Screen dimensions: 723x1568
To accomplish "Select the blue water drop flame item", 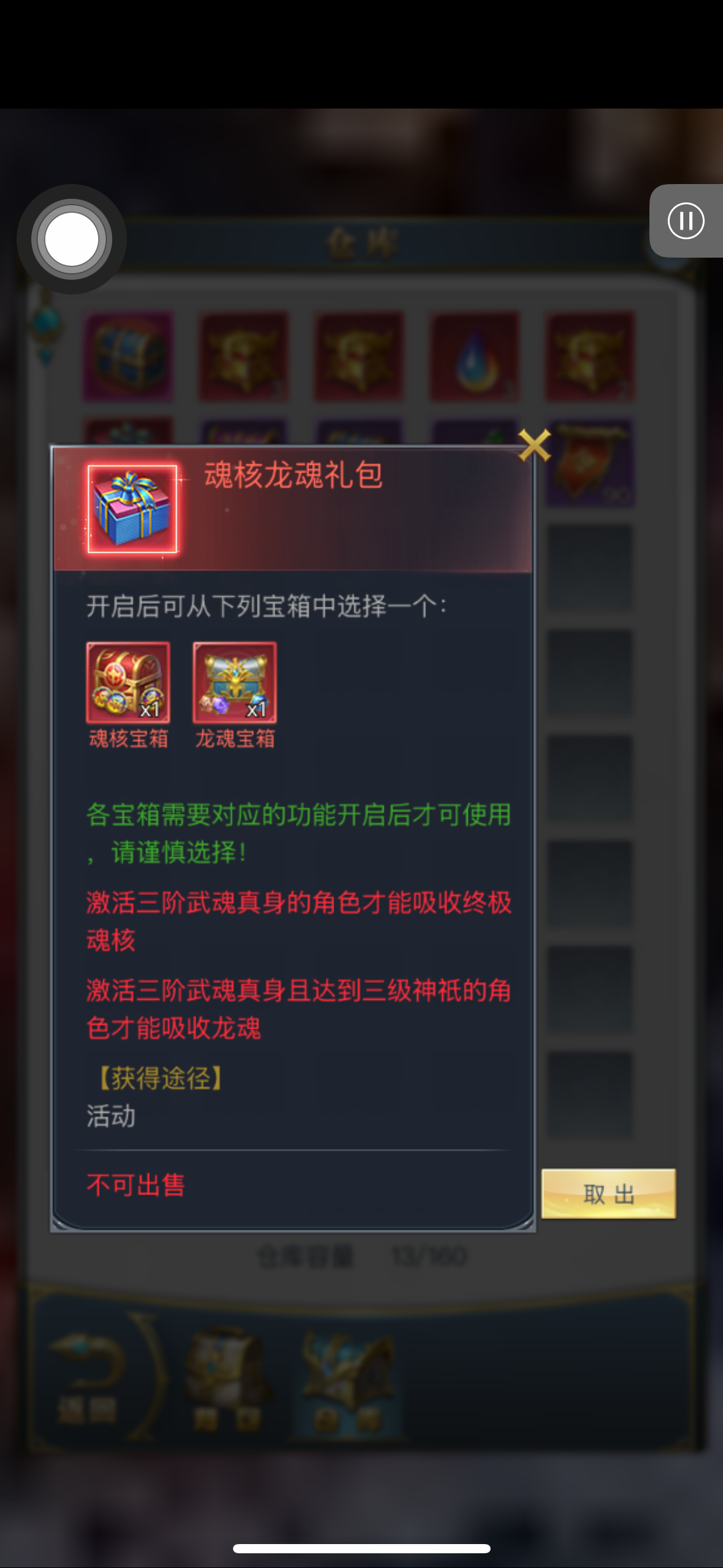I will [474, 356].
